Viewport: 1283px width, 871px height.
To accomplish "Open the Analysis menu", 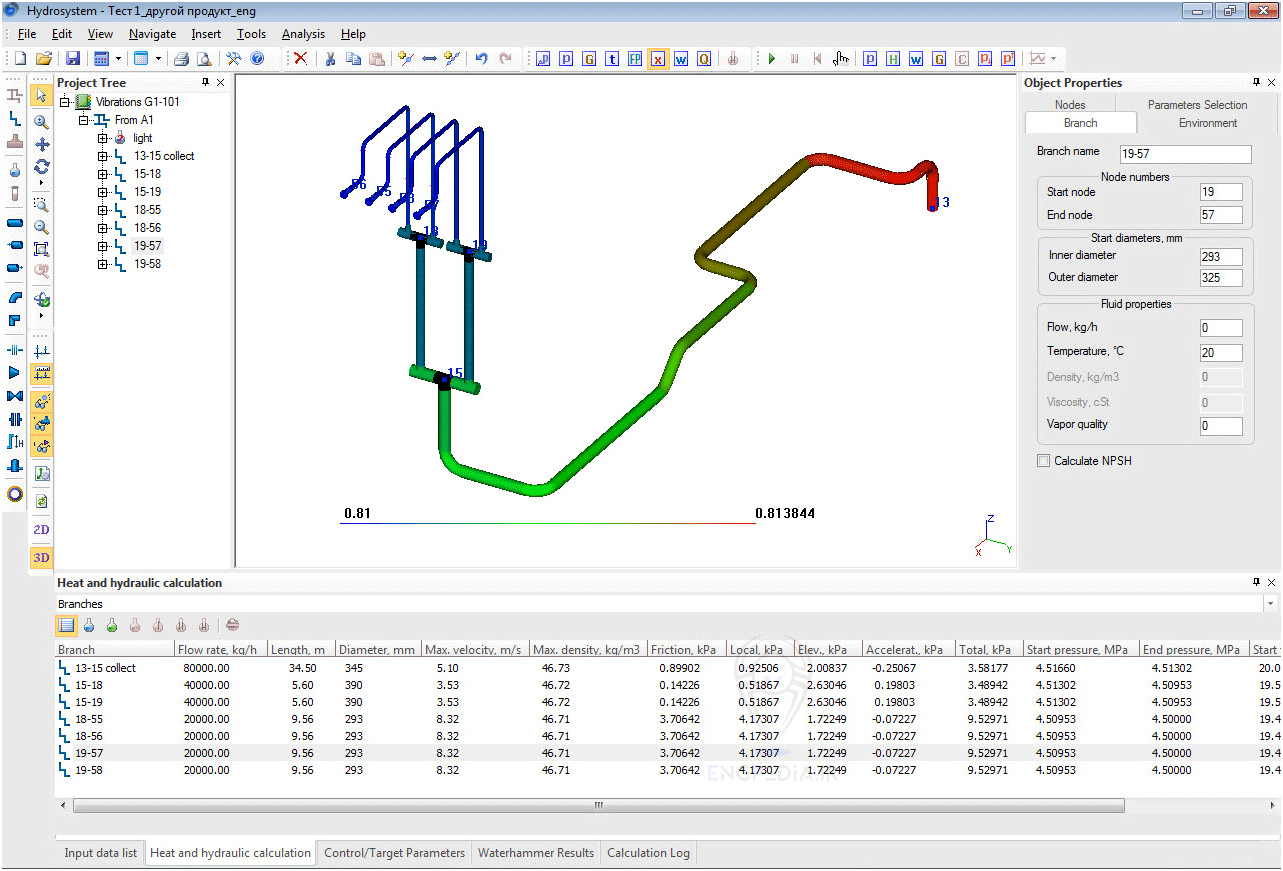I will click(x=303, y=33).
